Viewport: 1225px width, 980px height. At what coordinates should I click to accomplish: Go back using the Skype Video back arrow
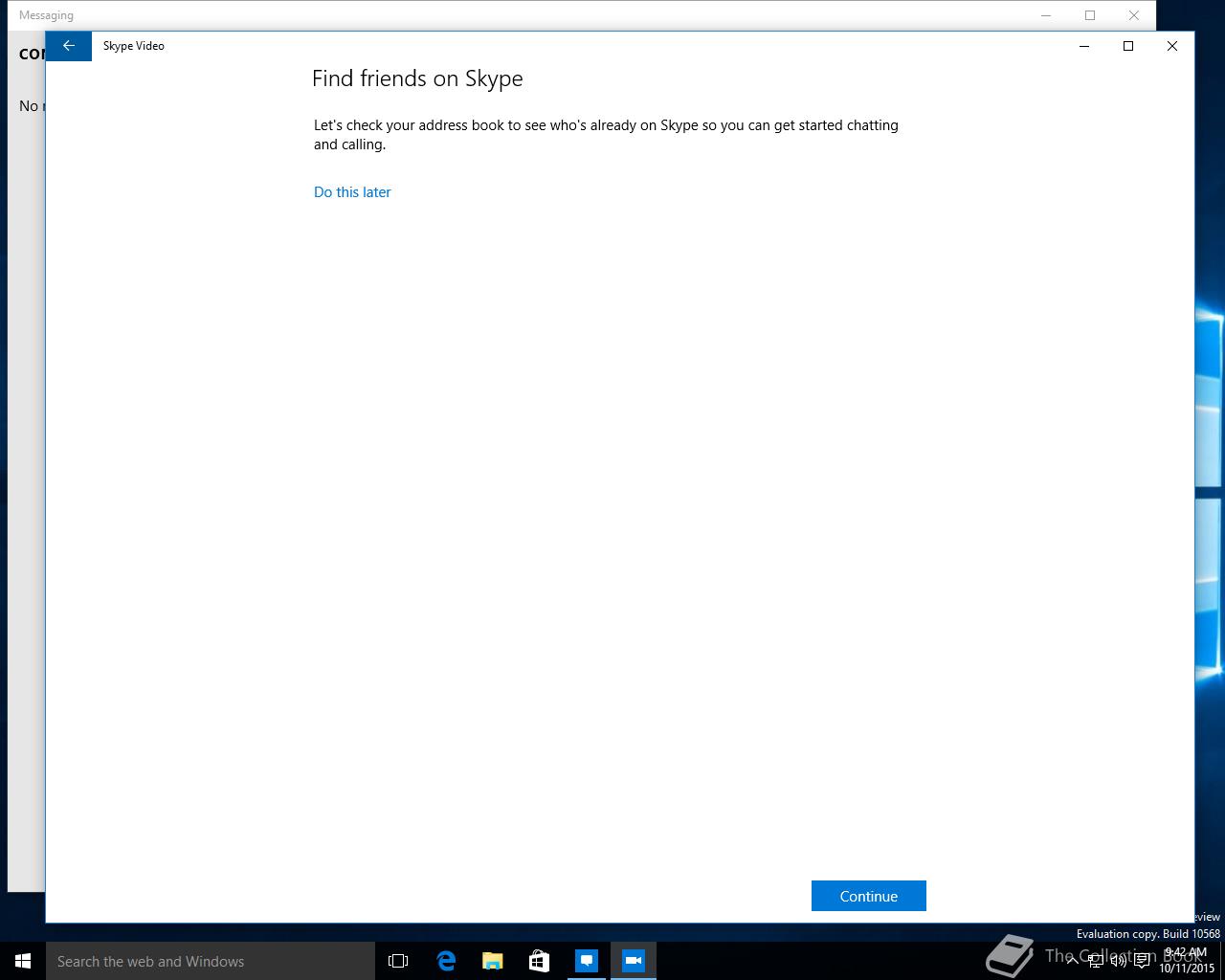[69, 46]
